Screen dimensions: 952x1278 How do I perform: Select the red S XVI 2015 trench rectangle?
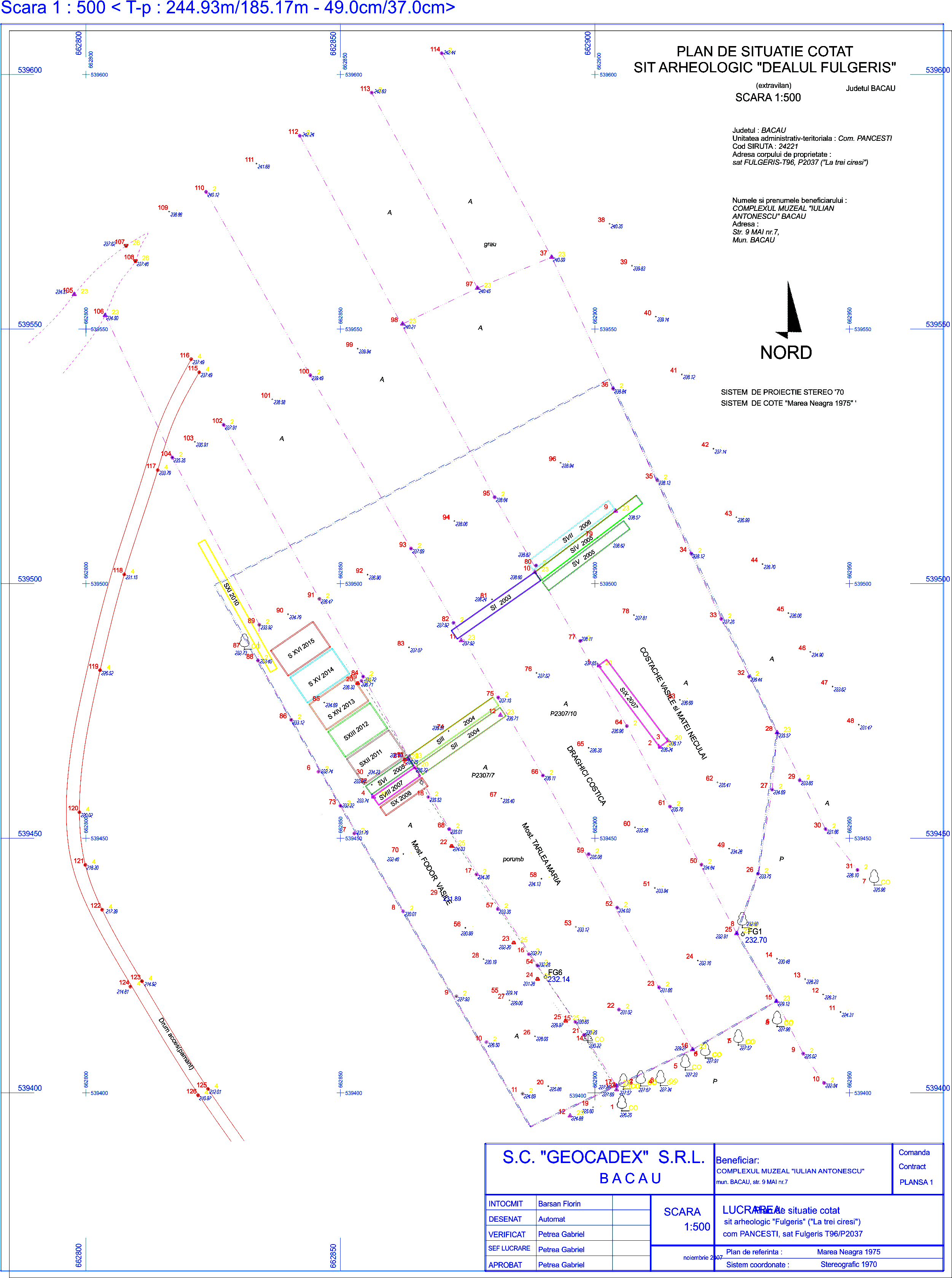click(301, 648)
